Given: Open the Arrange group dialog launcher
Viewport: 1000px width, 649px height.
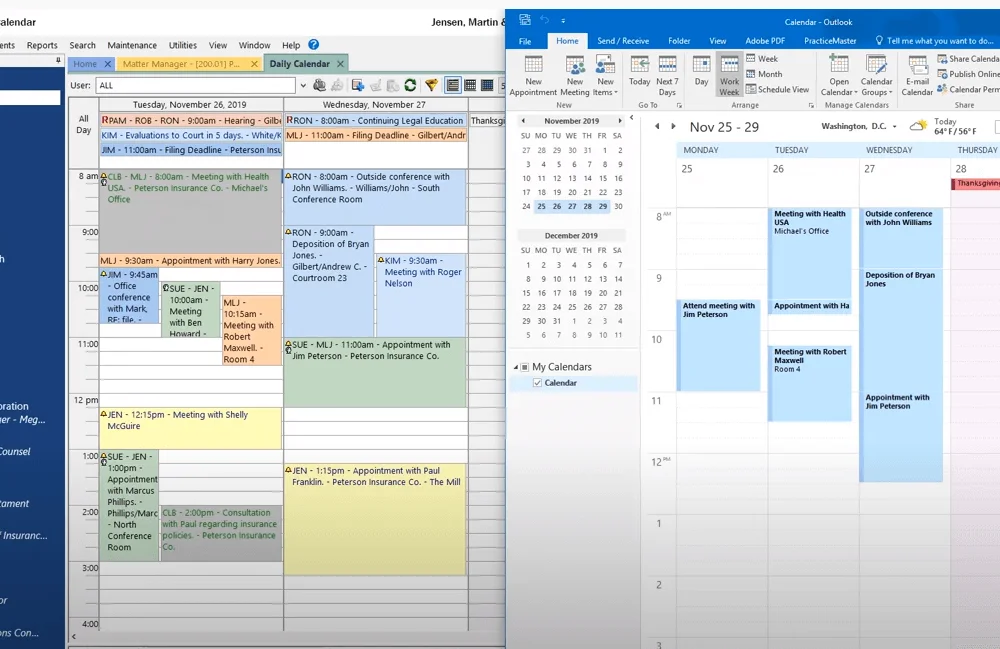Looking at the screenshot, I should (811, 105).
